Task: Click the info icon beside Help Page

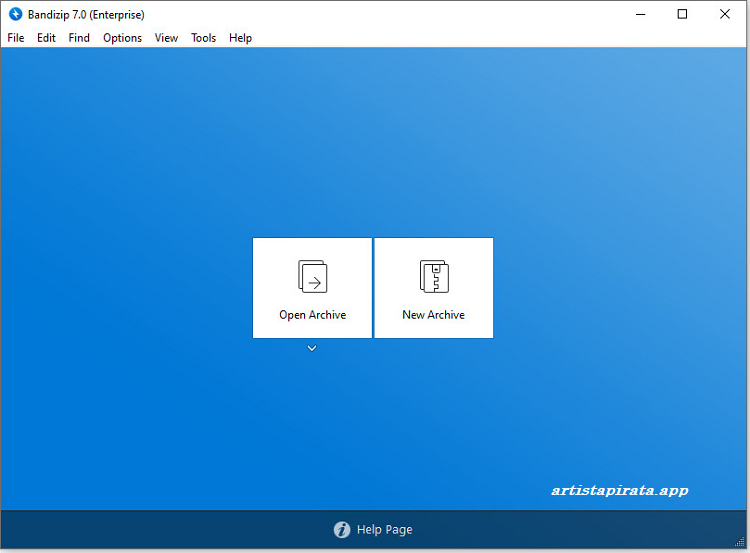Action: point(342,530)
